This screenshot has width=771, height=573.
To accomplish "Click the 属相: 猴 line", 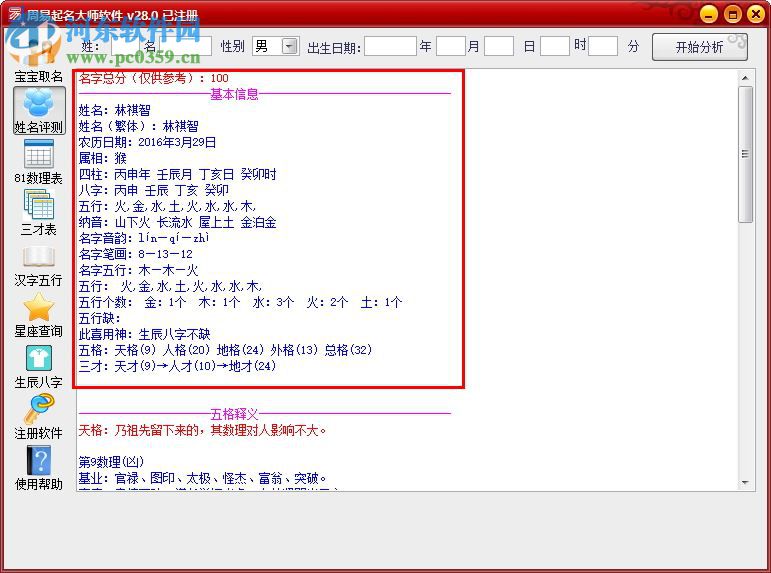I will click(103, 158).
